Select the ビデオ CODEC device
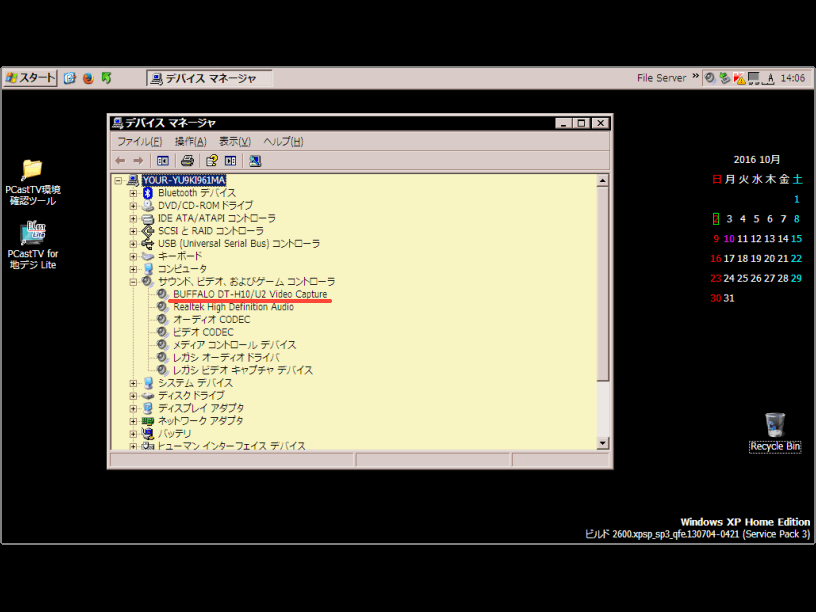 coord(203,333)
